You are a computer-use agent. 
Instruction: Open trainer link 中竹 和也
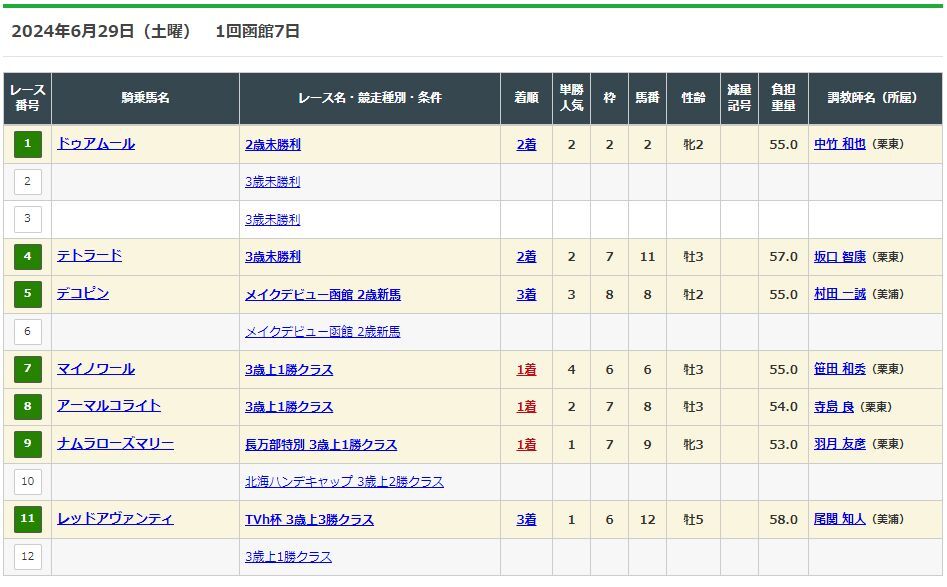coord(840,144)
